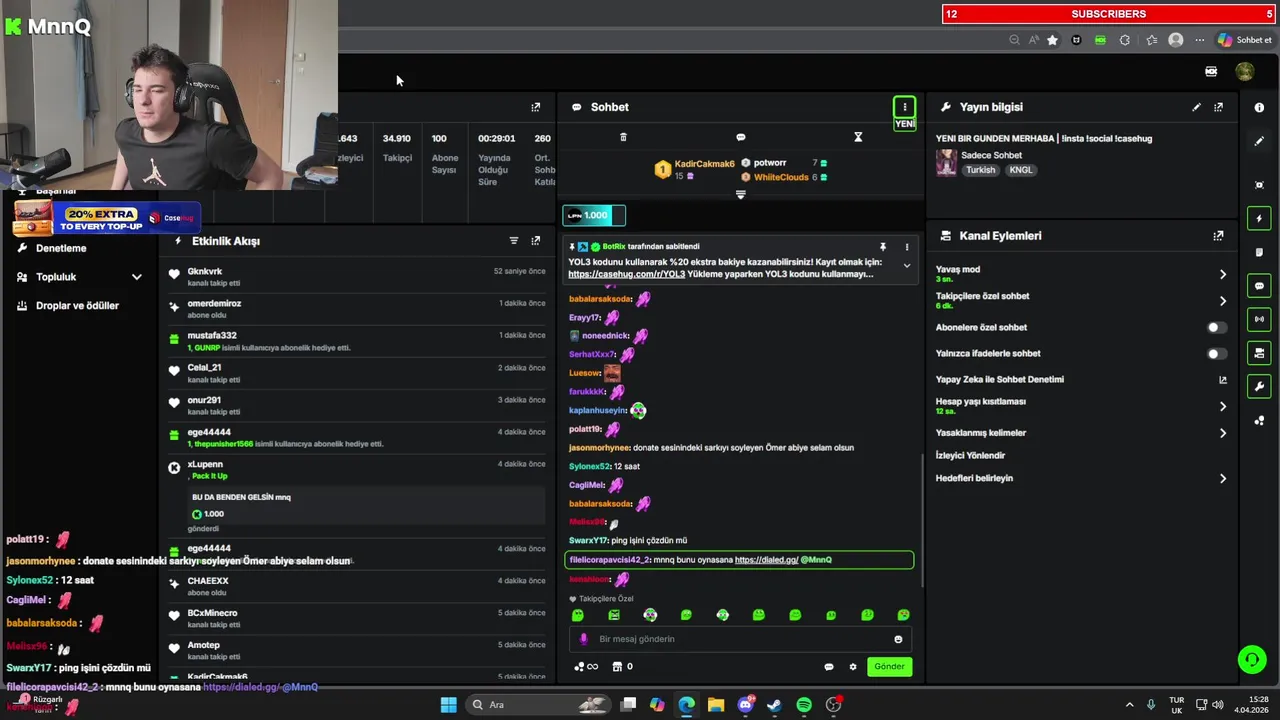Open browser three-dot settings menu
The height and width of the screenshot is (720, 1280).
1200,40
